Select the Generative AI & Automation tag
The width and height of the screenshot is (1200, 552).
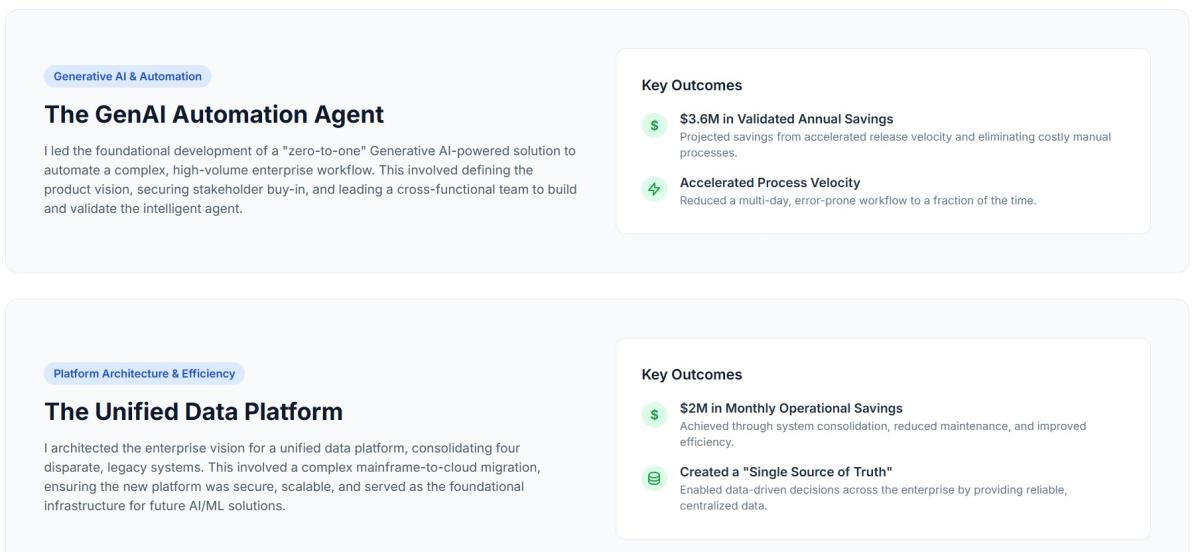point(128,76)
